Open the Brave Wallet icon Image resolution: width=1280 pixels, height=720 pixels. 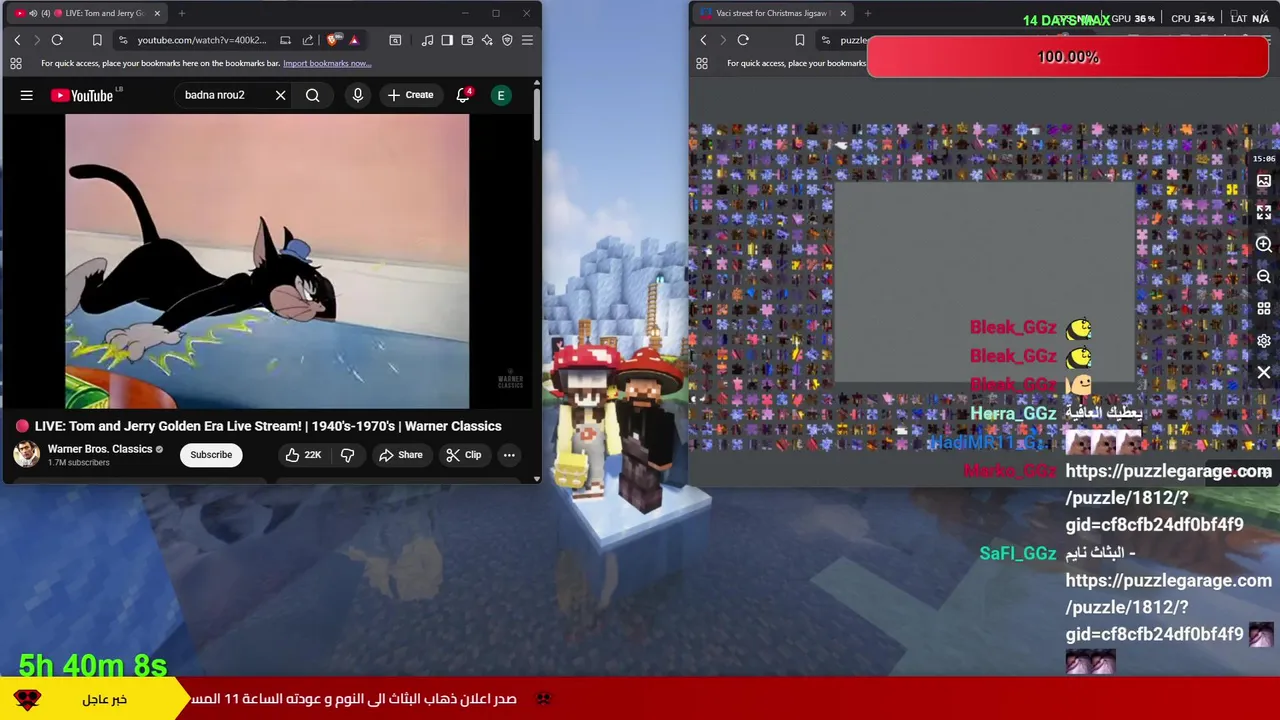(x=467, y=40)
